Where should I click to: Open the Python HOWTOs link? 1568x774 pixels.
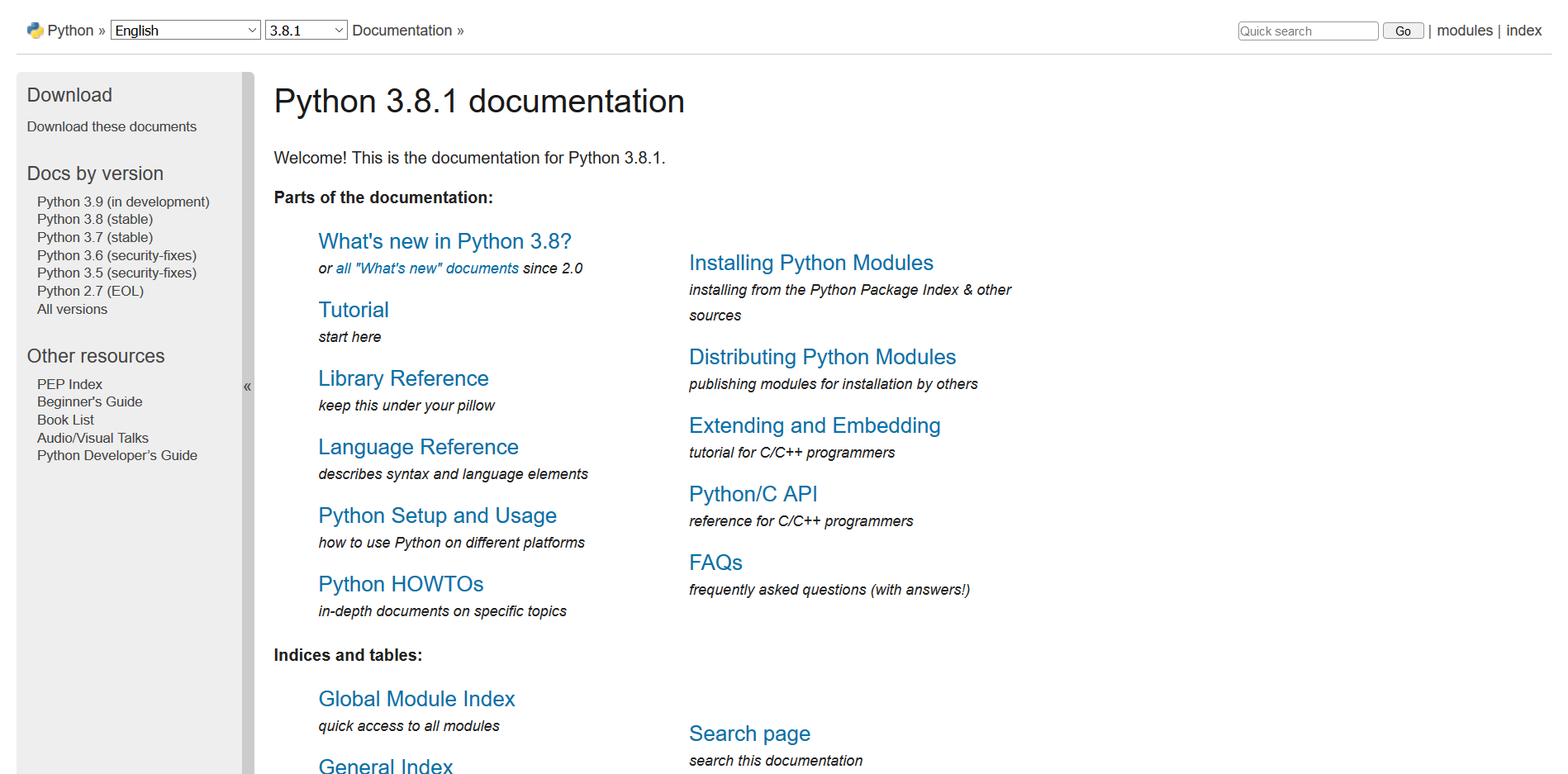tap(401, 584)
